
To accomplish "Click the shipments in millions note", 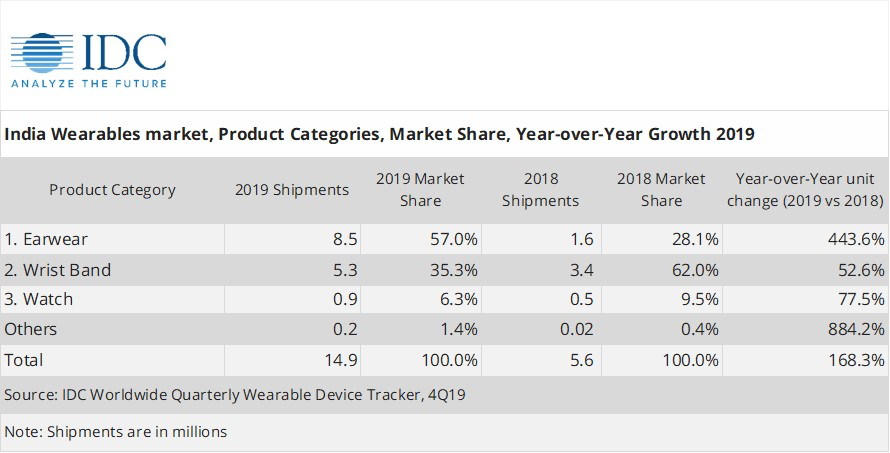I will point(116,431).
